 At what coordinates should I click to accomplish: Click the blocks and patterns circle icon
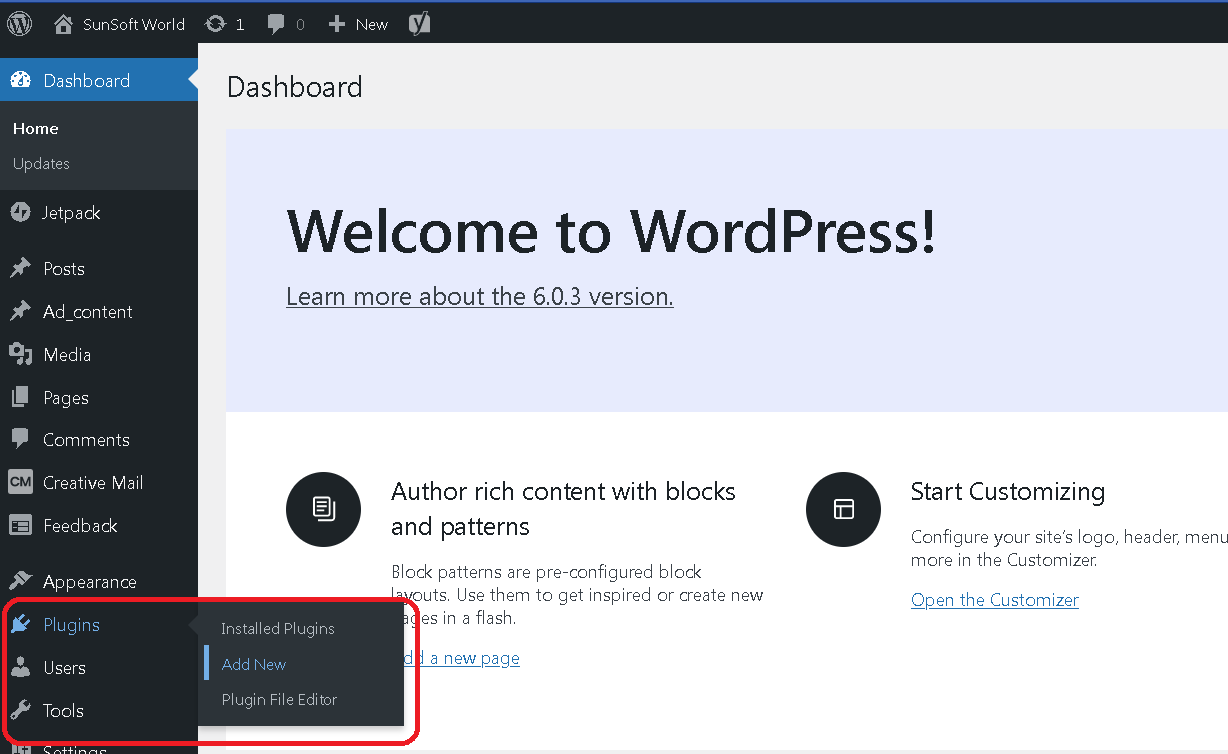click(324, 509)
